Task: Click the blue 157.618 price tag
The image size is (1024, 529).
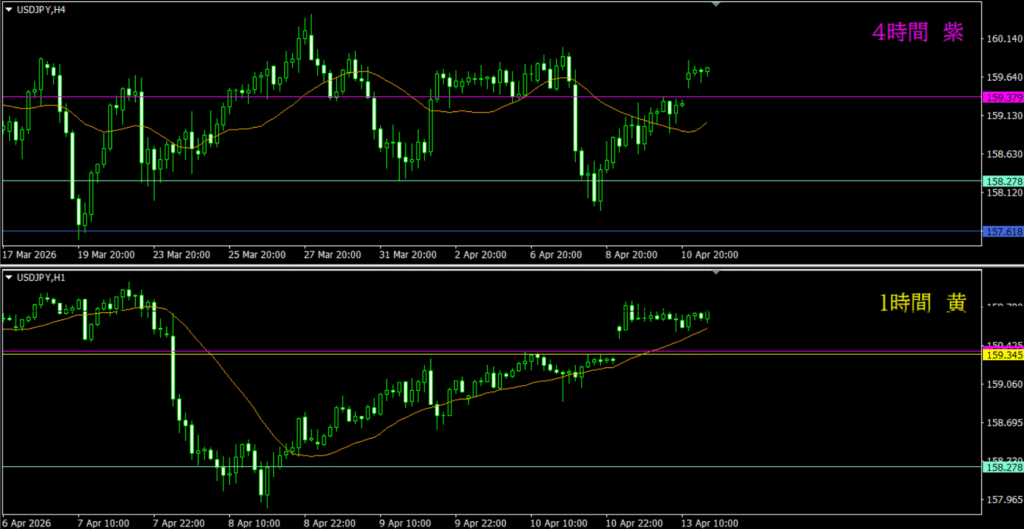Action: (1001, 231)
